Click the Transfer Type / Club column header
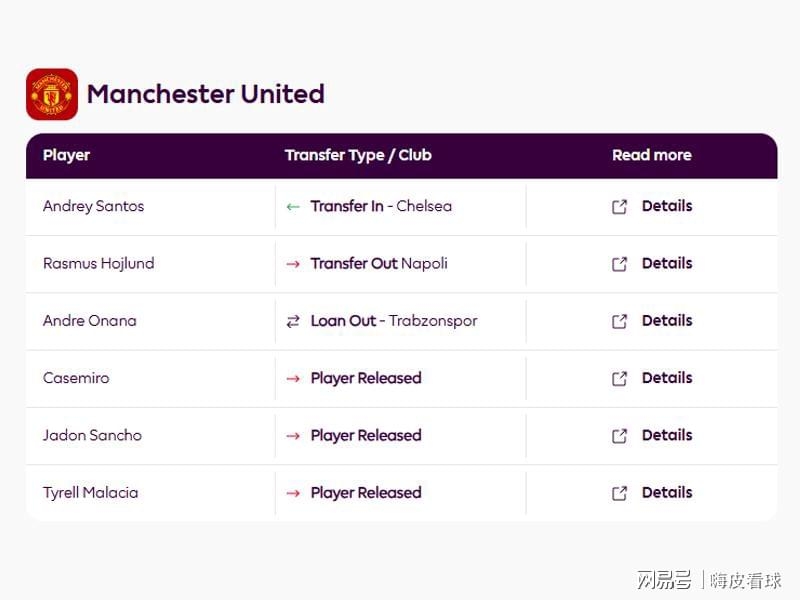 coord(358,155)
